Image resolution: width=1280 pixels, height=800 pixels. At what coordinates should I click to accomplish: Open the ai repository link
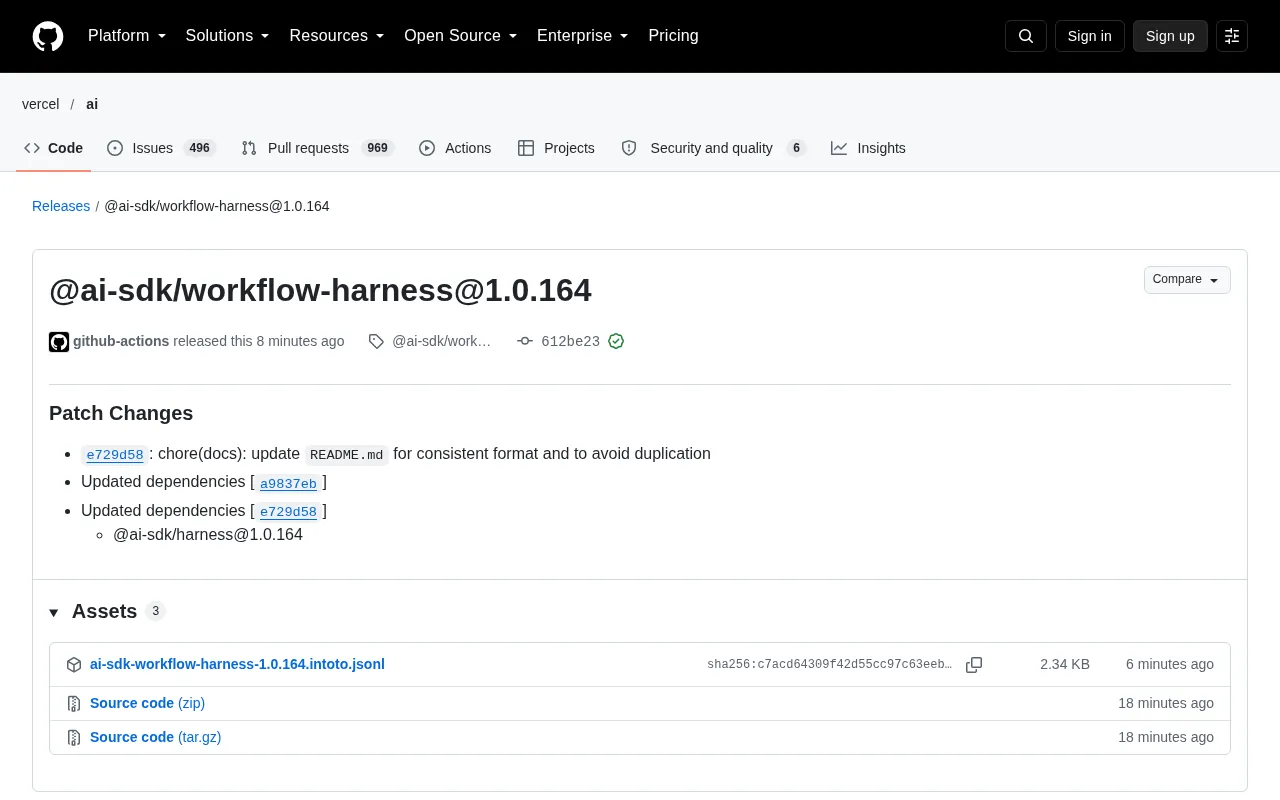tap(92, 104)
